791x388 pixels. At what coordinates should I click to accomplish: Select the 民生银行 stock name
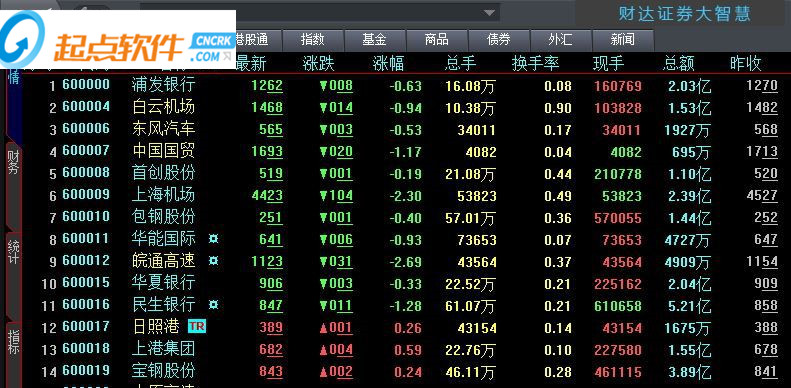[x=163, y=305]
